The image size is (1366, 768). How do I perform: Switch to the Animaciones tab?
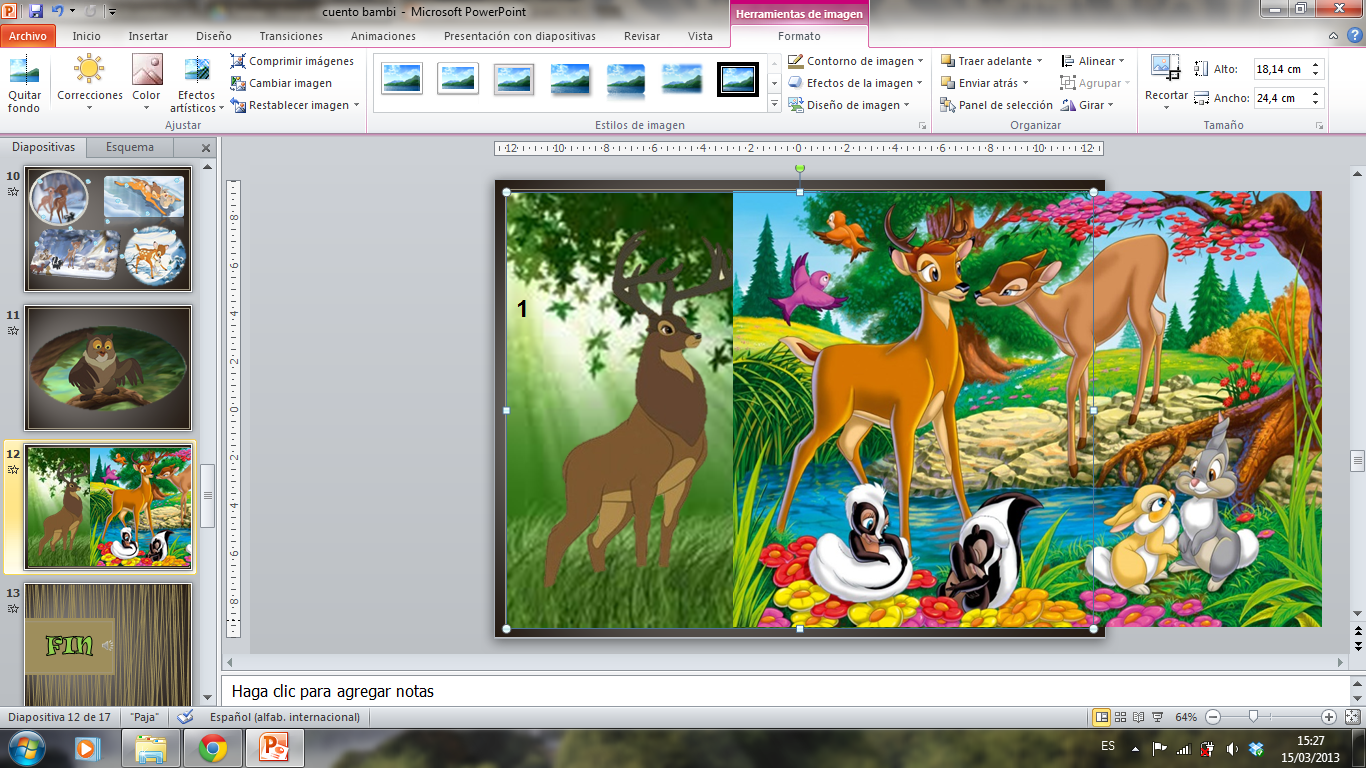click(383, 36)
